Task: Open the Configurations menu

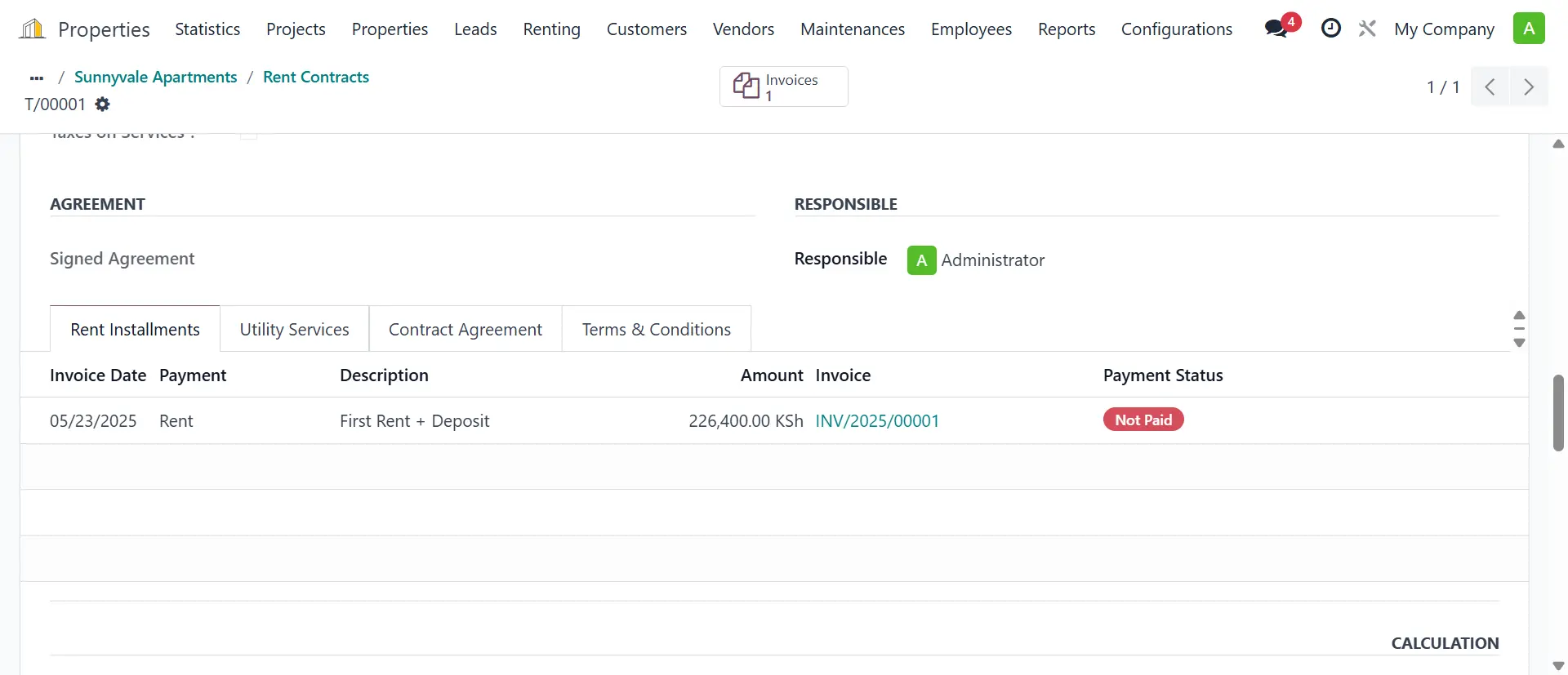Action: pyautogui.click(x=1176, y=29)
